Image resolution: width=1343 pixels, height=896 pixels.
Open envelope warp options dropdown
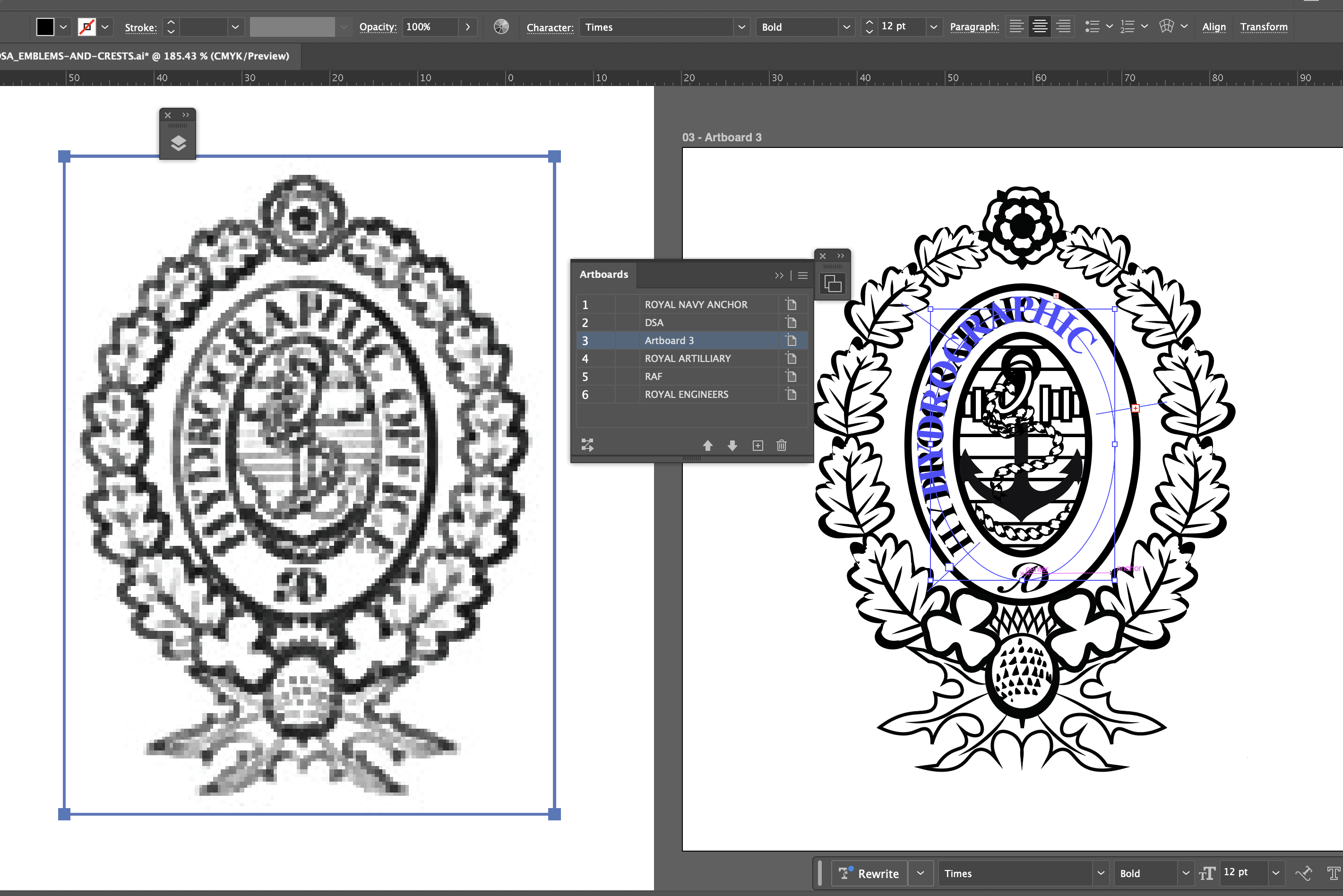click(1184, 27)
